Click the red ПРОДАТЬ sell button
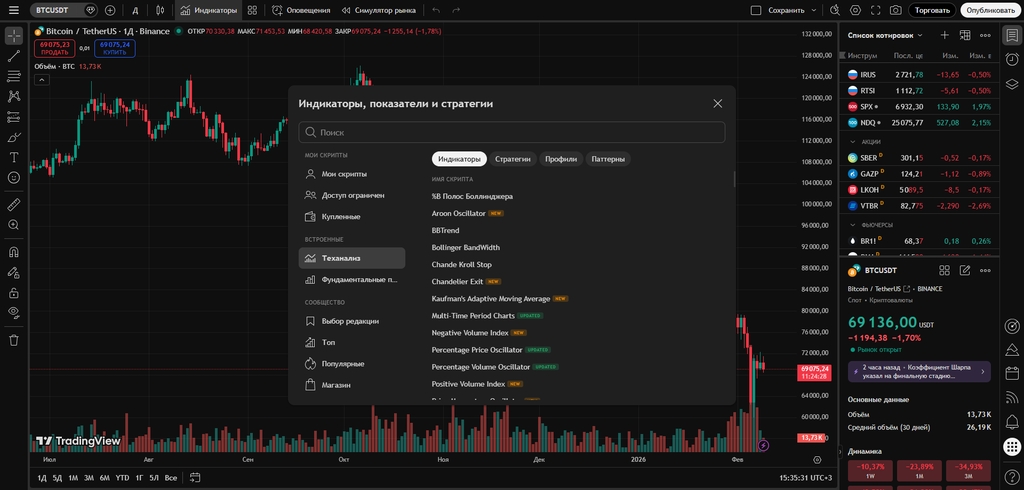The image size is (1024, 490). pos(55,48)
